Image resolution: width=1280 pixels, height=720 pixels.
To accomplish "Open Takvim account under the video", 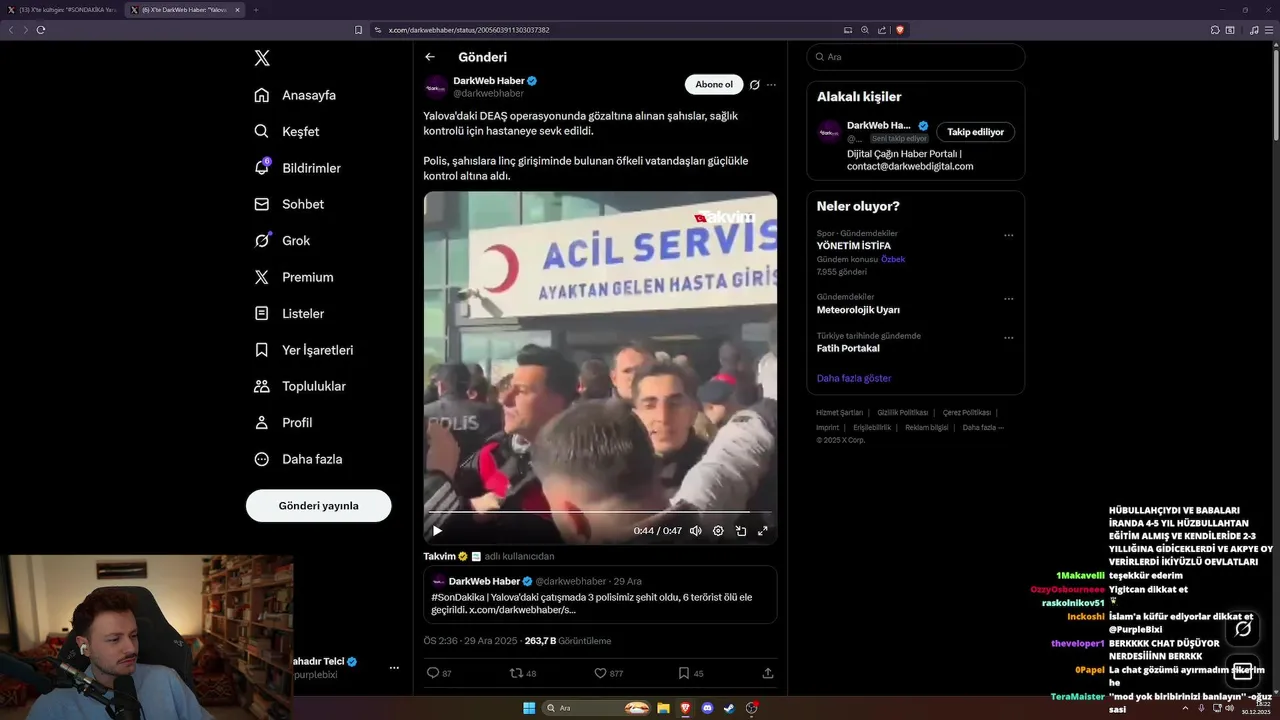I will [x=440, y=556].
